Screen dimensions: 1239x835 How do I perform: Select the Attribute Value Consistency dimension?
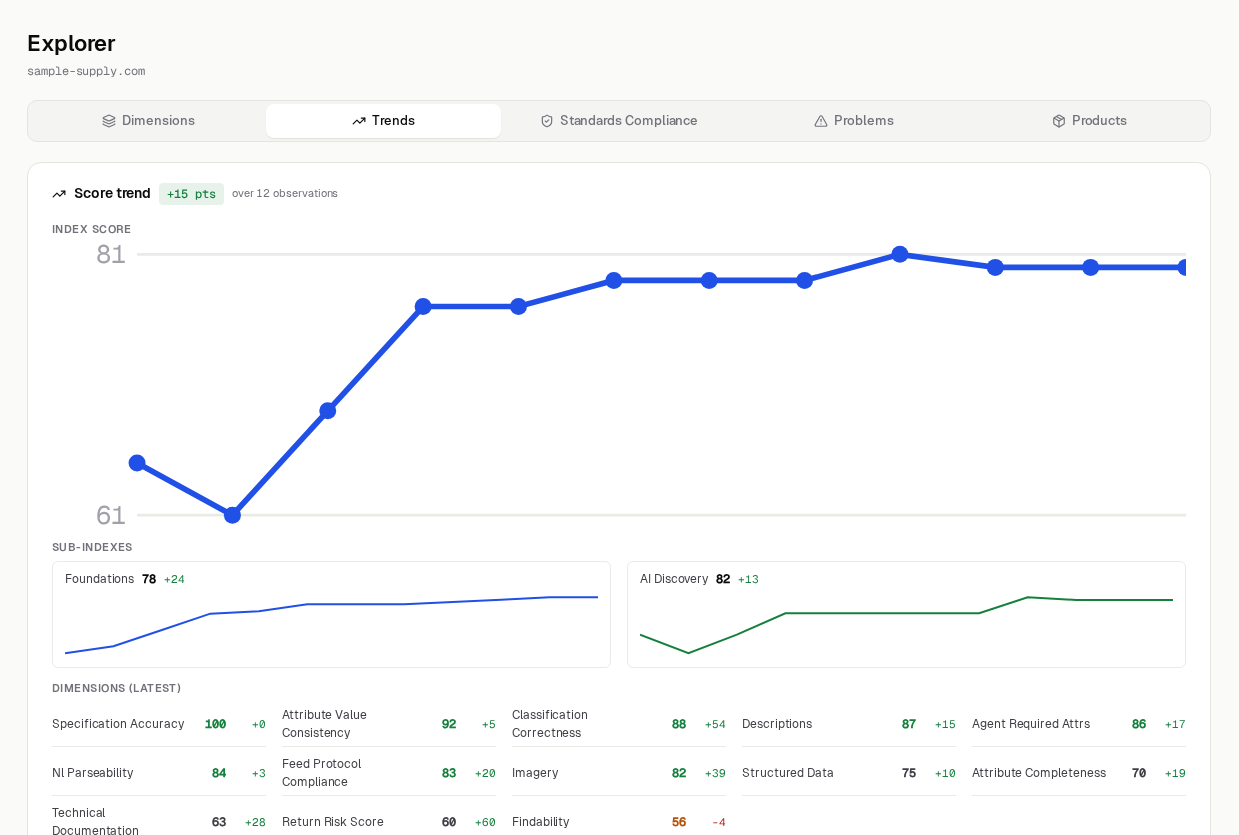point(389,724)
